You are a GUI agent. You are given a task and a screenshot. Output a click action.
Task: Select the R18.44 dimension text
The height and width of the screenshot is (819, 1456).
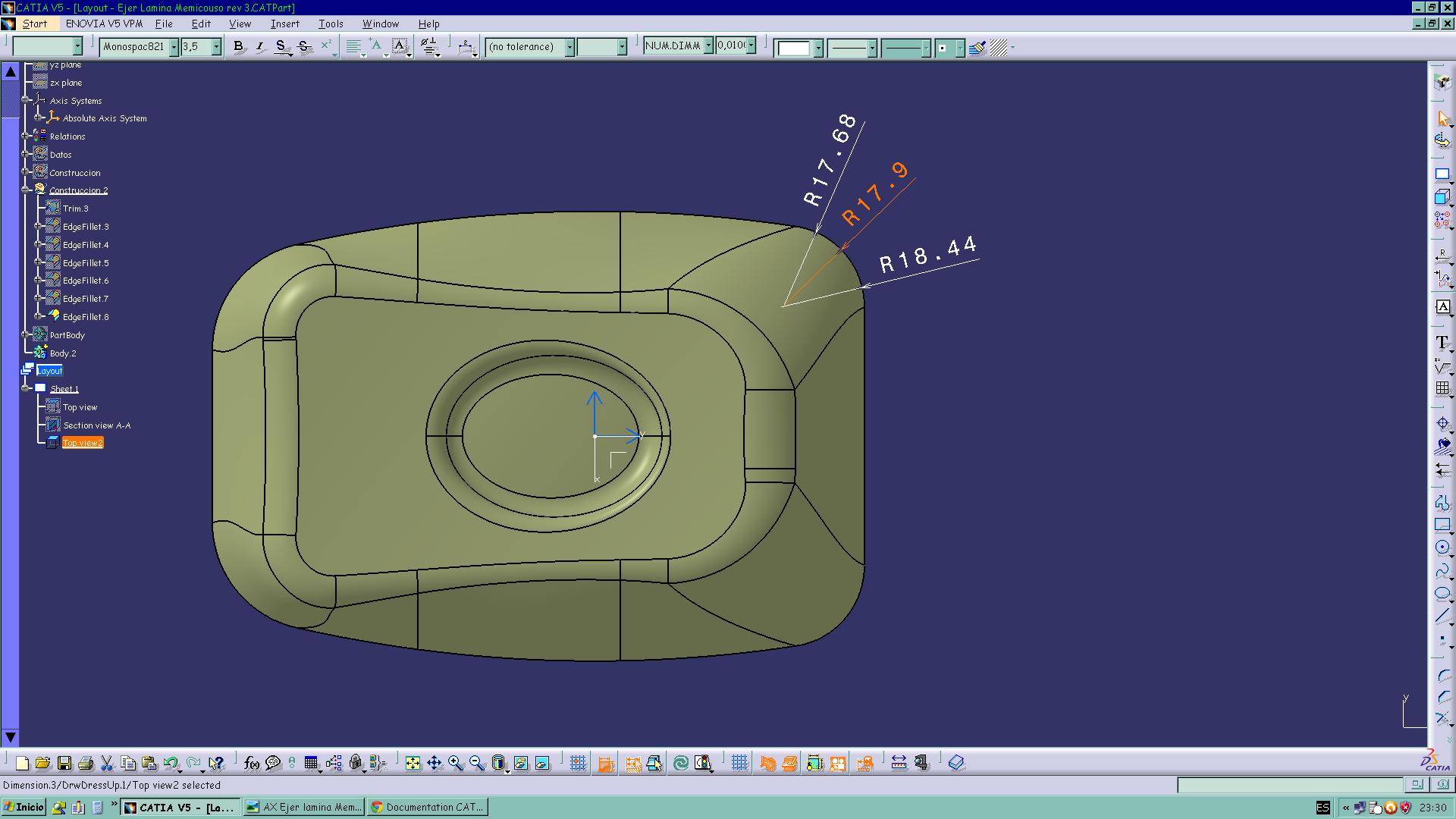[928, 254]
